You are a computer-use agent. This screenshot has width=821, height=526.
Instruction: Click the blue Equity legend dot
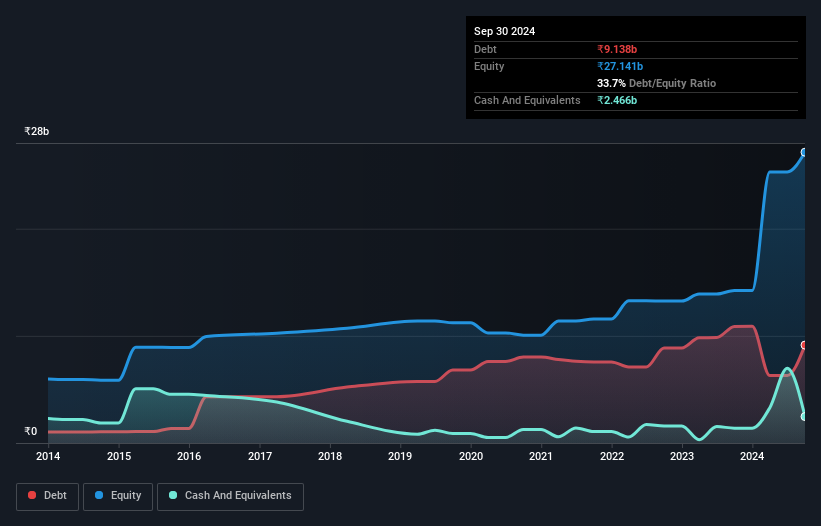pyautogui.click(x=99, y=495)
